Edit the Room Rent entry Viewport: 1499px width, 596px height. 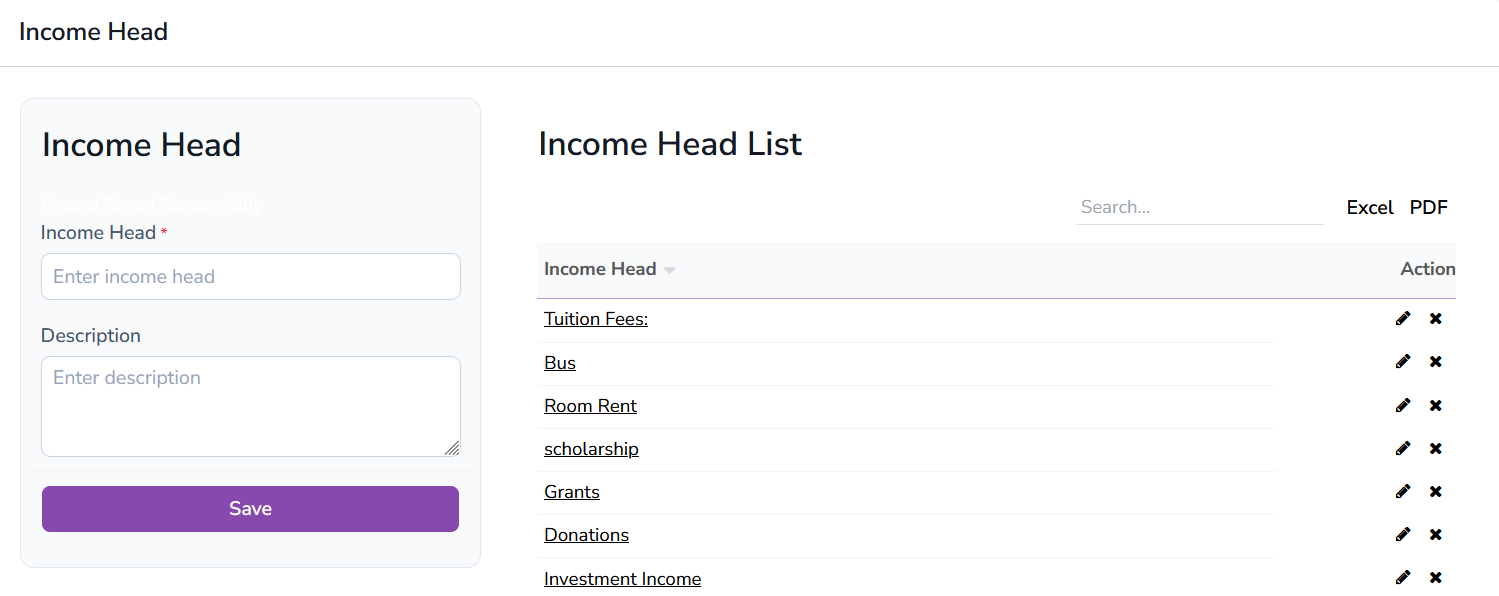tap(1402, 405)
